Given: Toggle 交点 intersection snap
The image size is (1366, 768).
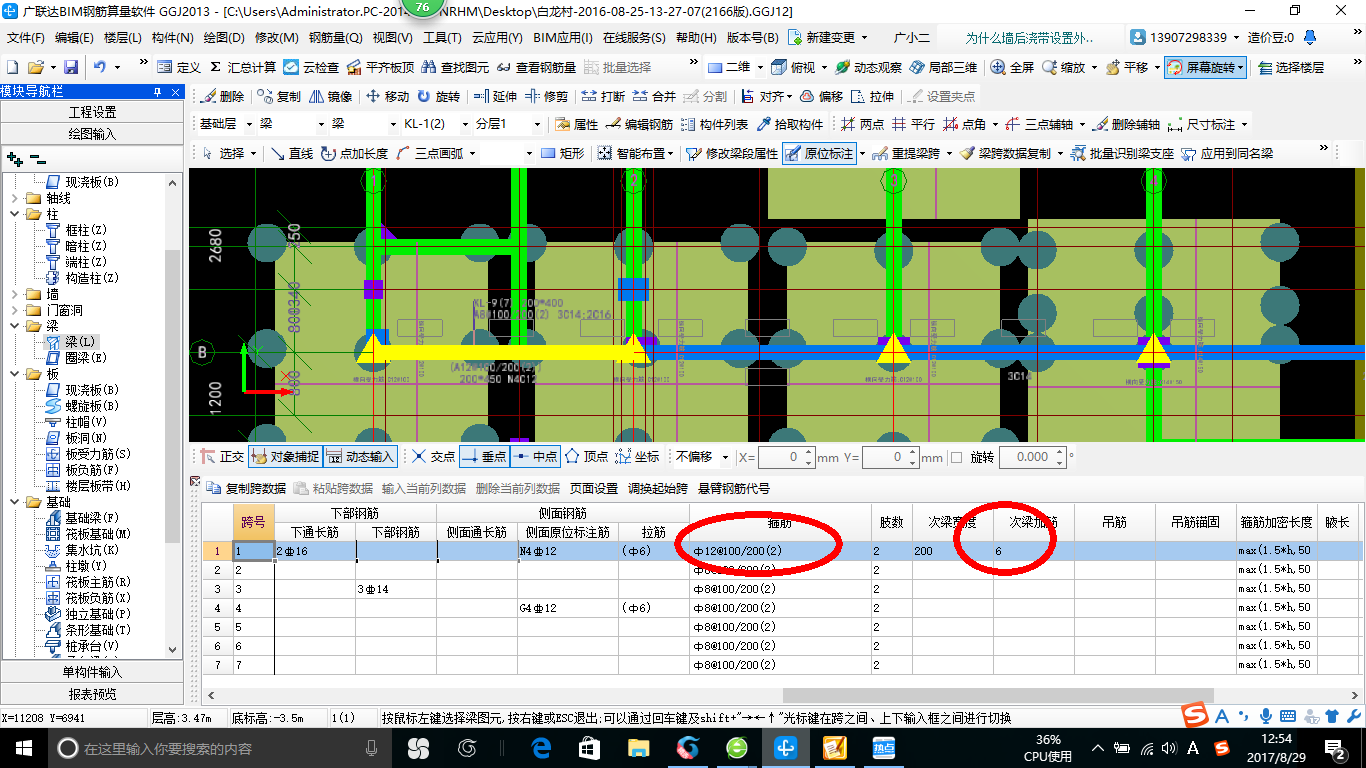Looking at the screenshot, I should click(433, 457).
